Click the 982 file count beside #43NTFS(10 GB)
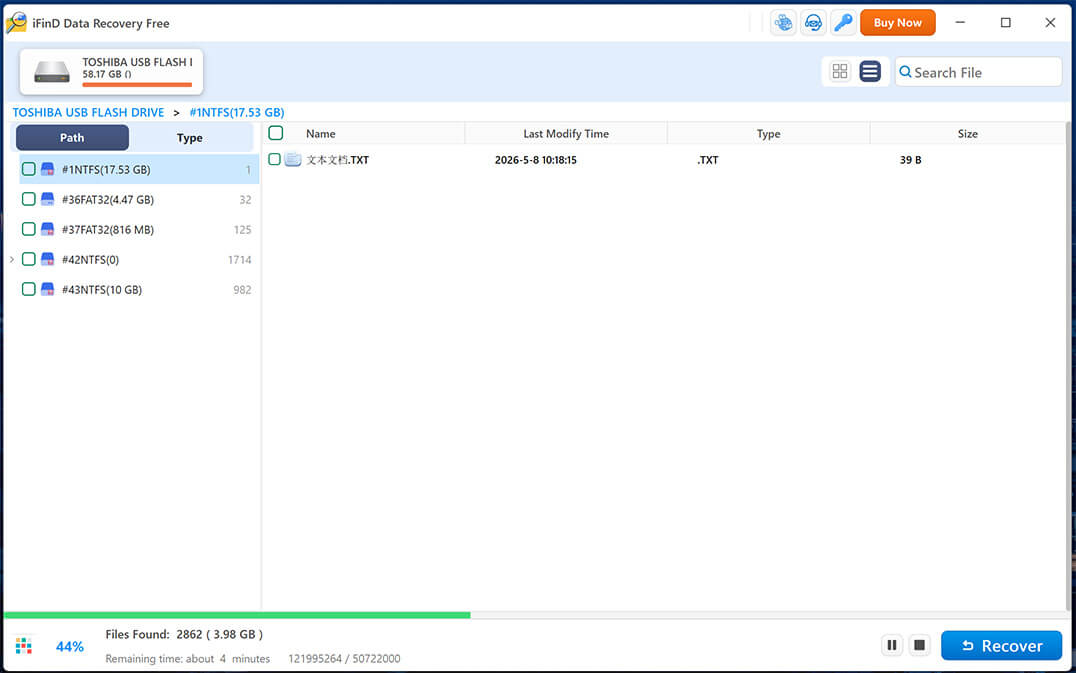The image size is (1076, 673). point(242,290)
